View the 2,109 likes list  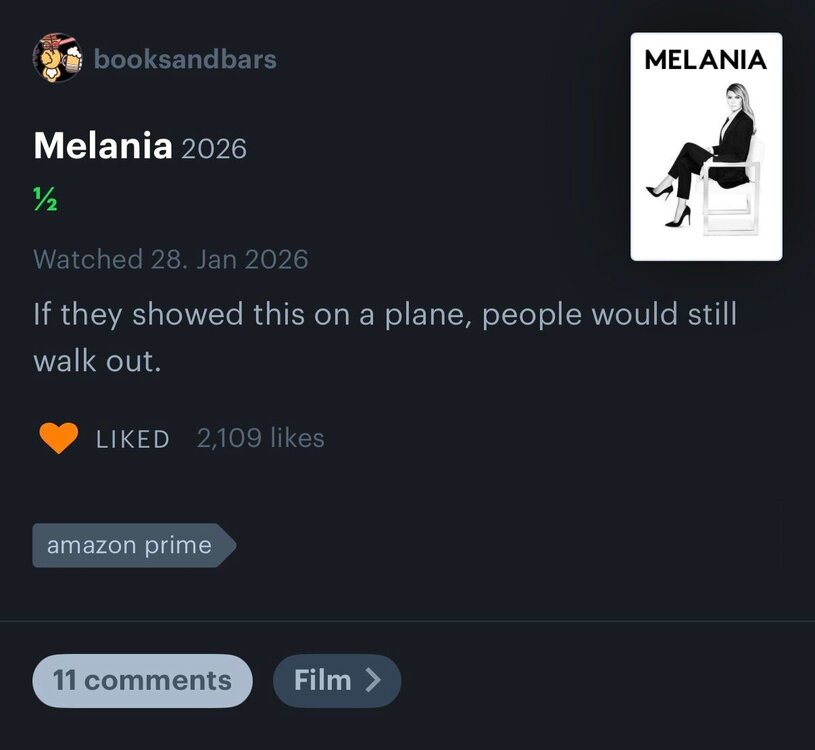[261, 438]
